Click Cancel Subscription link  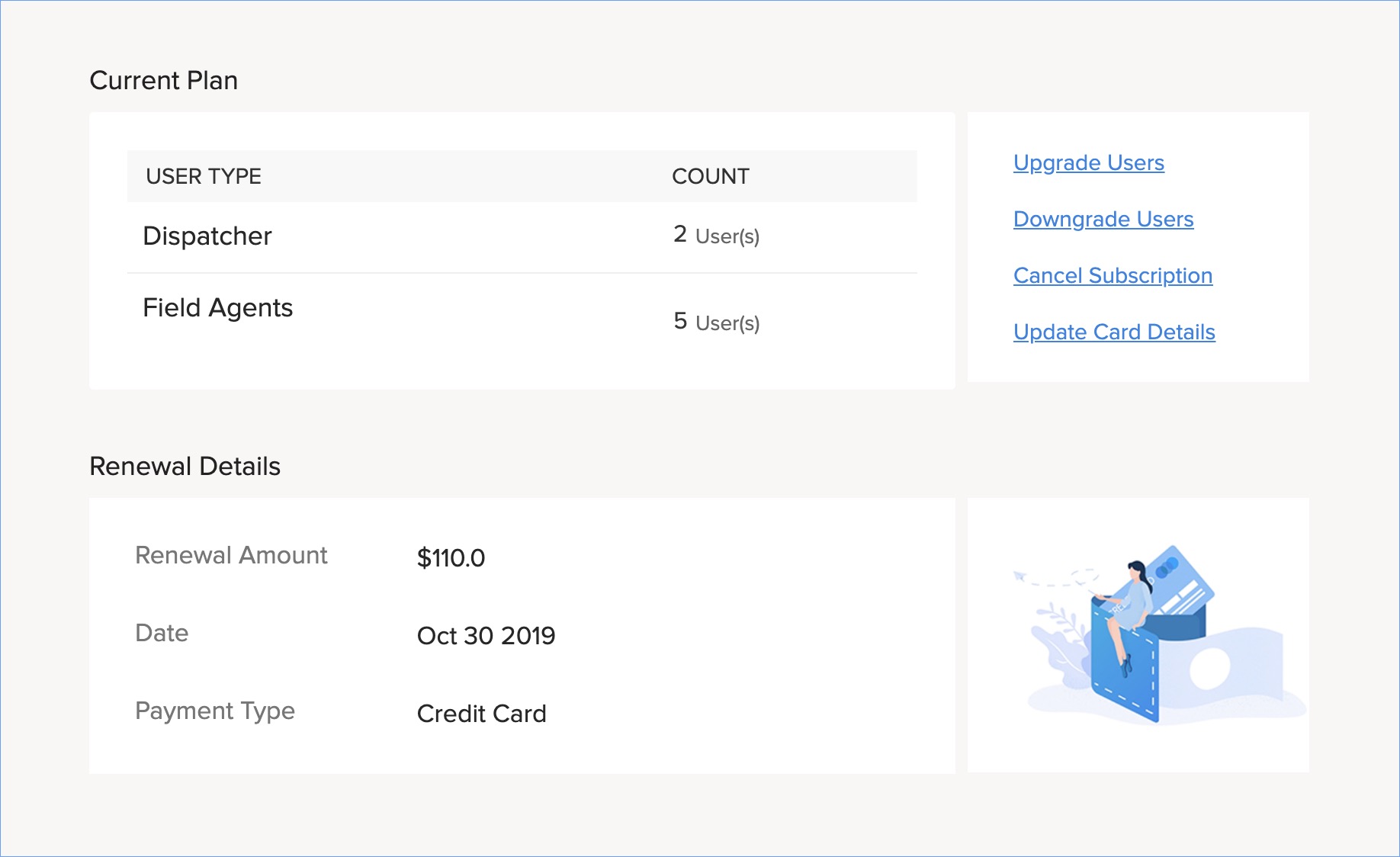pos(1112,276)
